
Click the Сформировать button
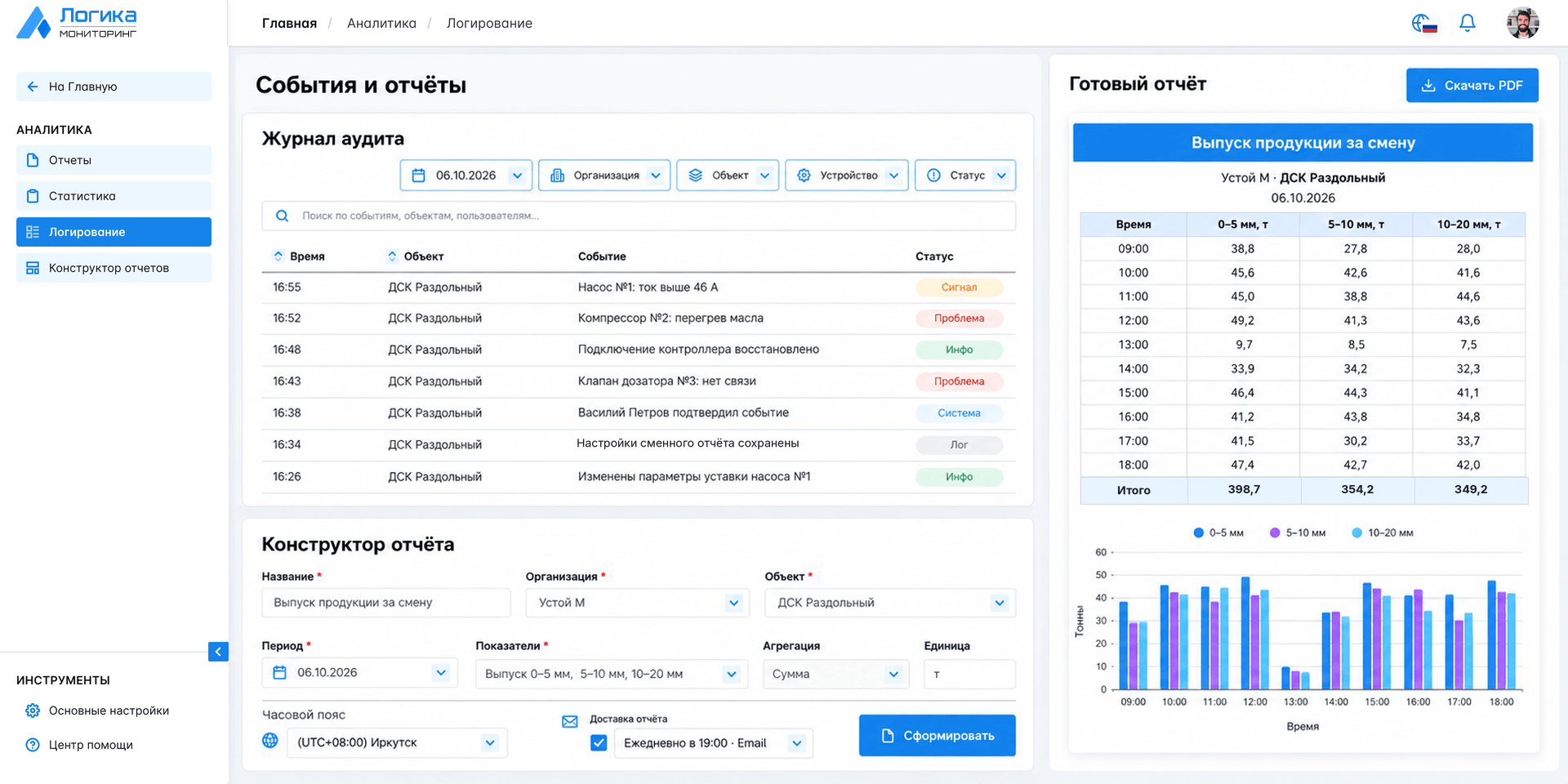(937, 735)
